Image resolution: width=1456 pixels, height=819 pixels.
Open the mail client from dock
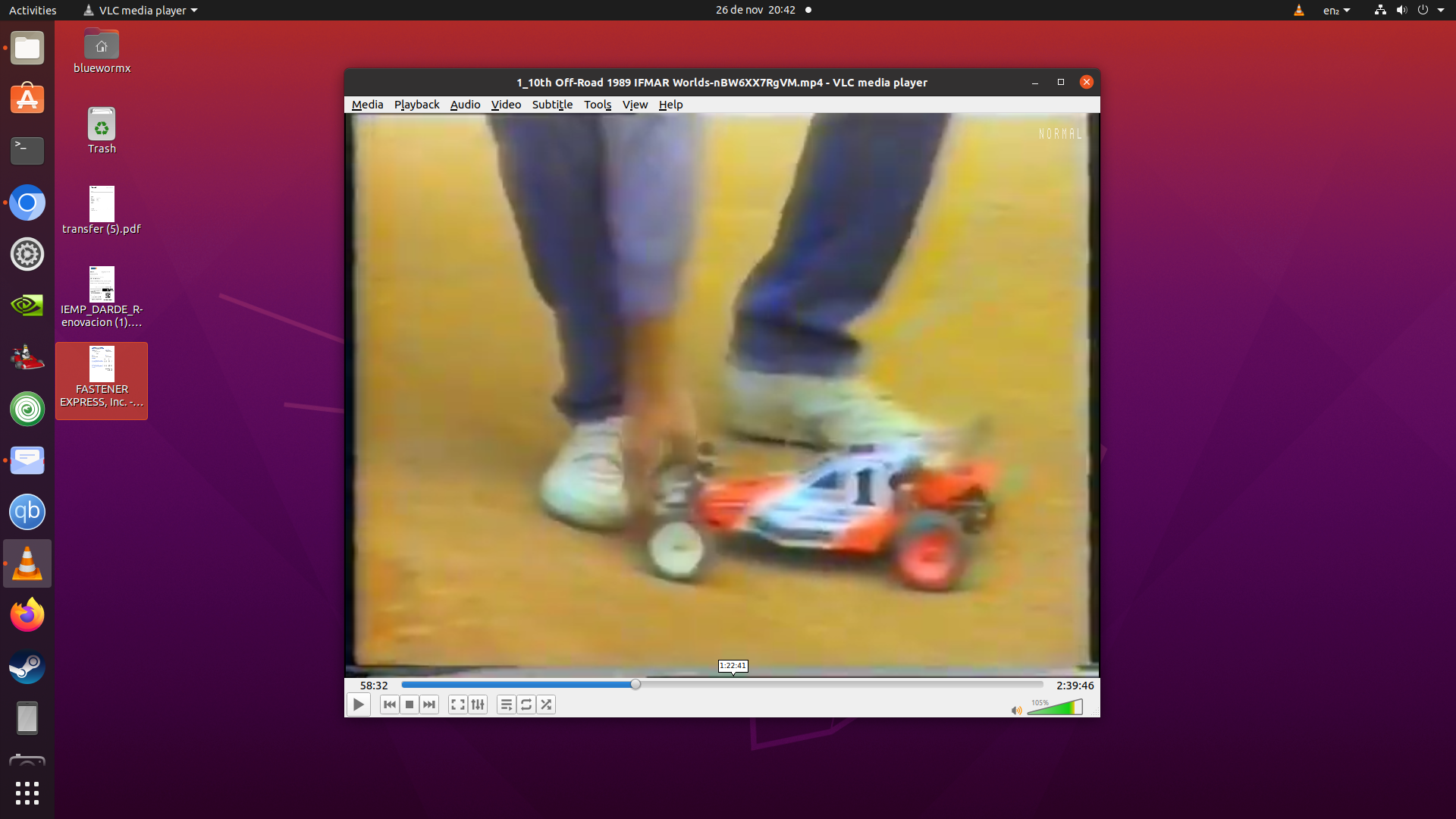27,460
